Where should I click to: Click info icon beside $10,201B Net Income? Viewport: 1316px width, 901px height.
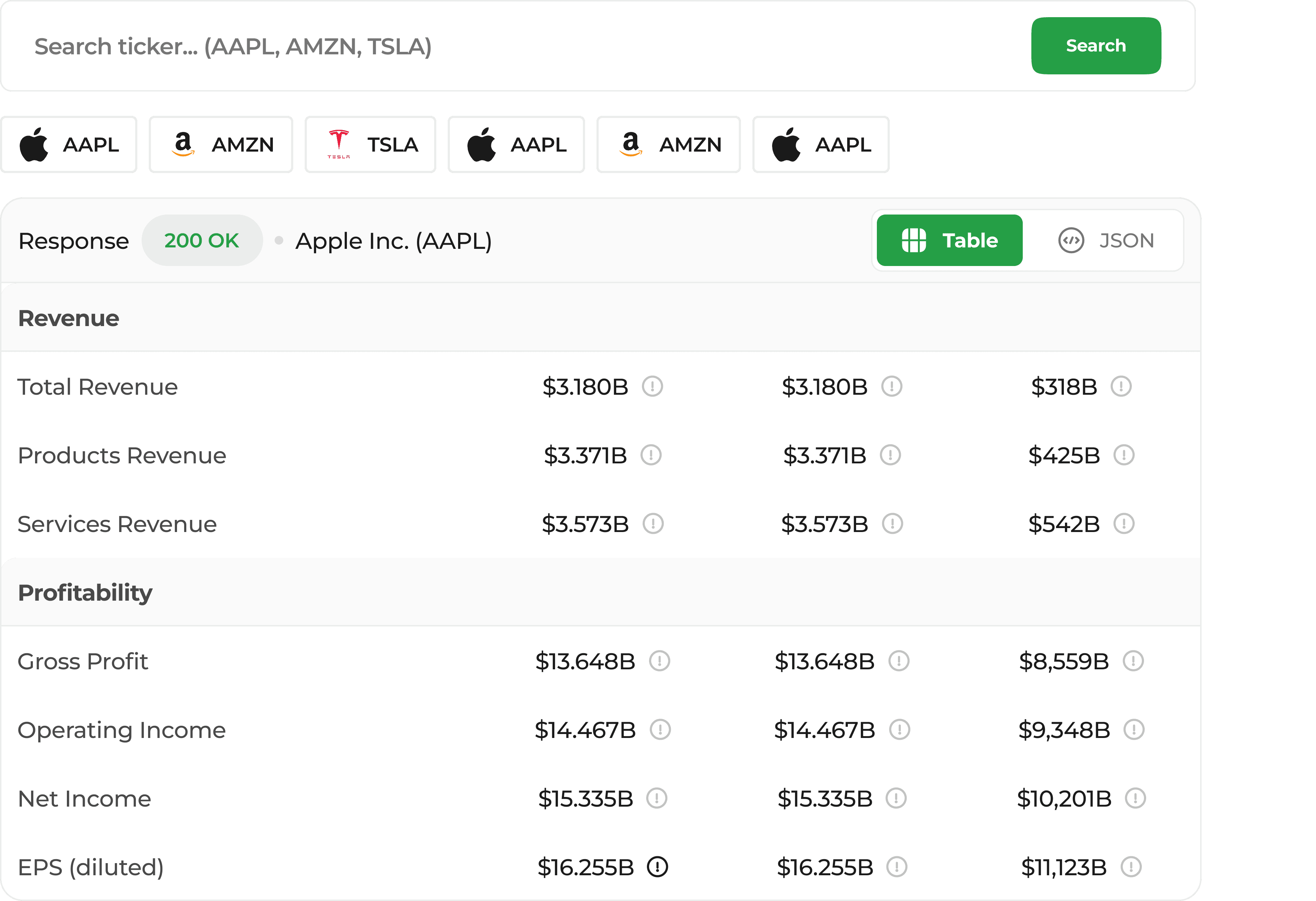coord(1135,798)
